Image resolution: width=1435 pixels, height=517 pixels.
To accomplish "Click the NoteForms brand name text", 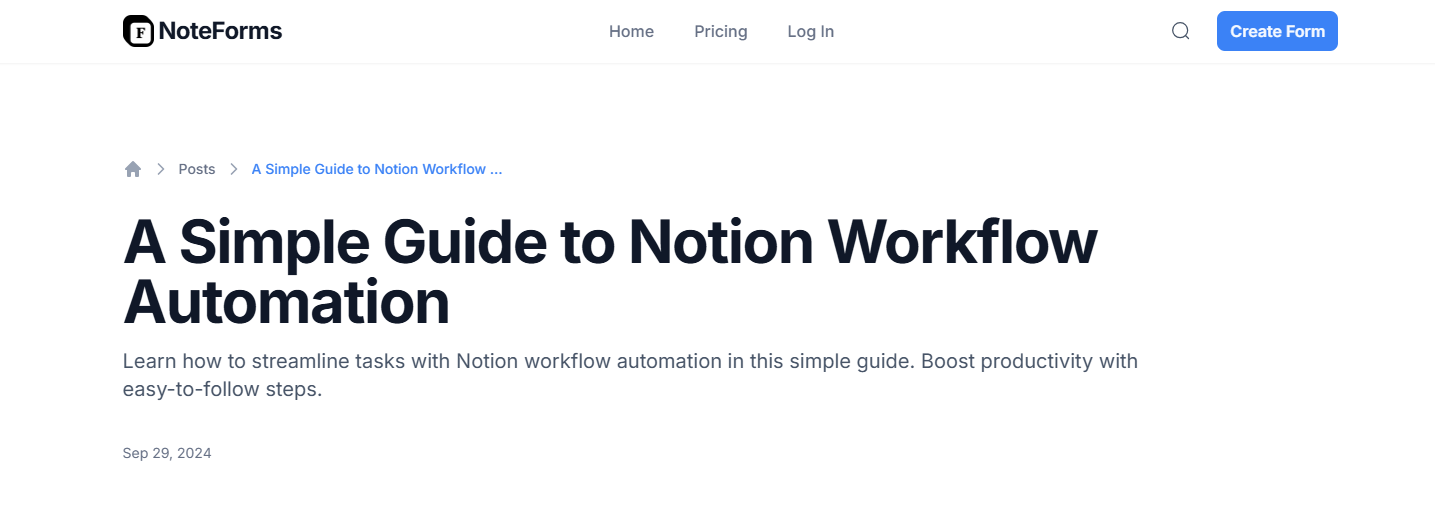I will tap(220, 31).
